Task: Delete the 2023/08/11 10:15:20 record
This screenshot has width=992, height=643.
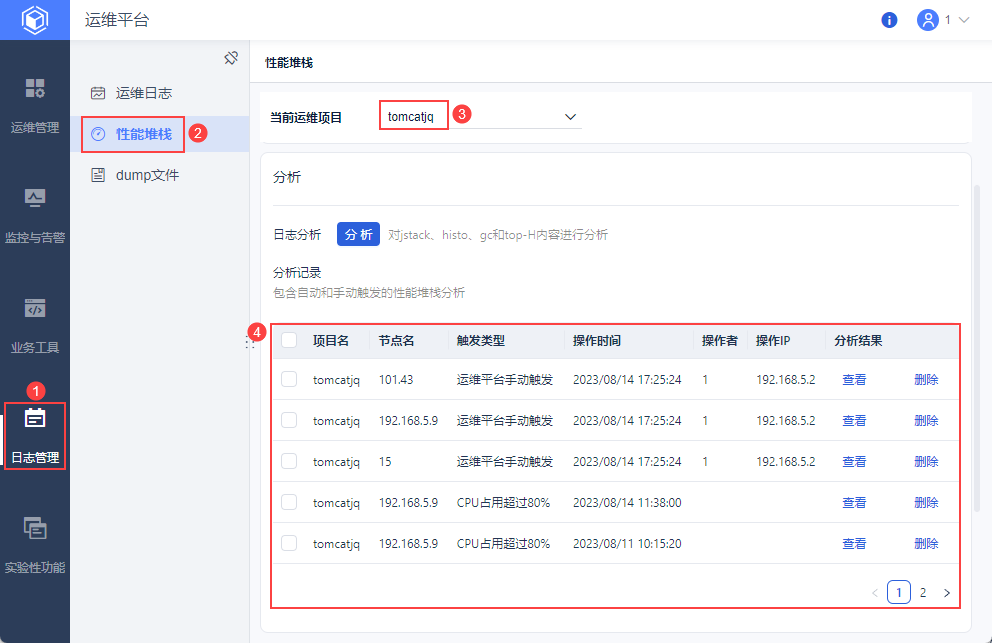Action: click(926, 544)
